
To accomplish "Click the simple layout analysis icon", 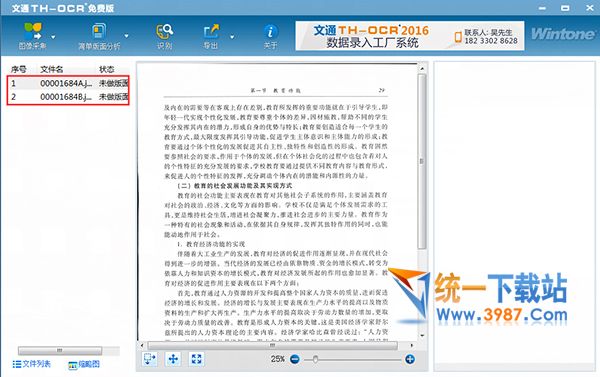I will tap(99, 31).
